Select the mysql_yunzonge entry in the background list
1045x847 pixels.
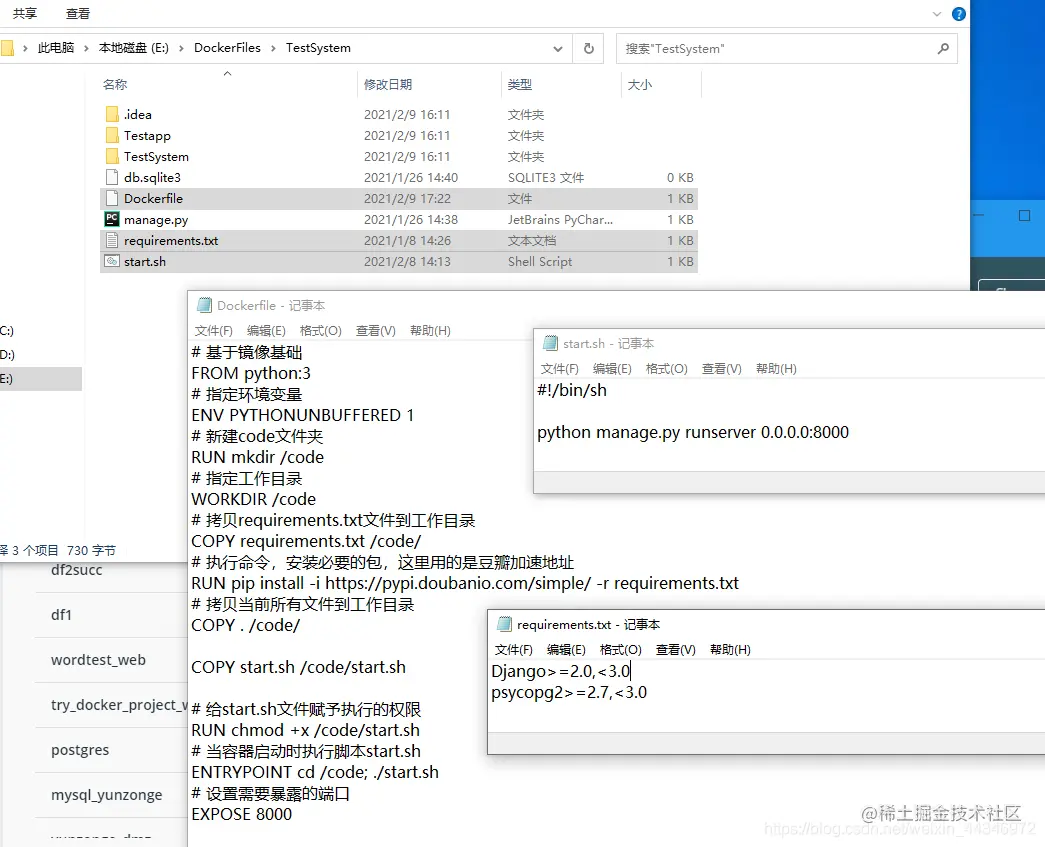coord(107,795)
